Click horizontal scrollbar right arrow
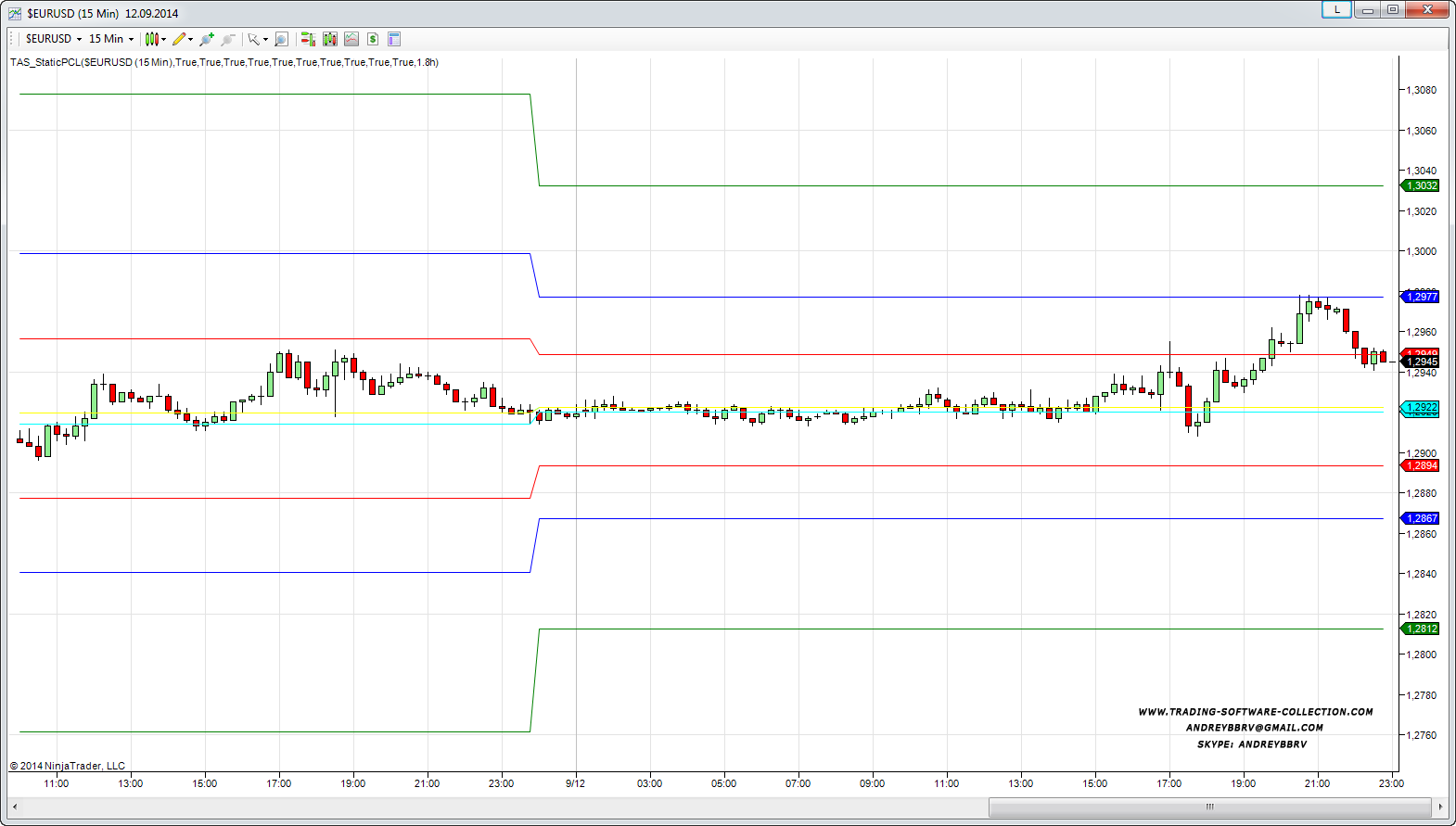This screenshot has width=1456, height=826. [1440, 807]
